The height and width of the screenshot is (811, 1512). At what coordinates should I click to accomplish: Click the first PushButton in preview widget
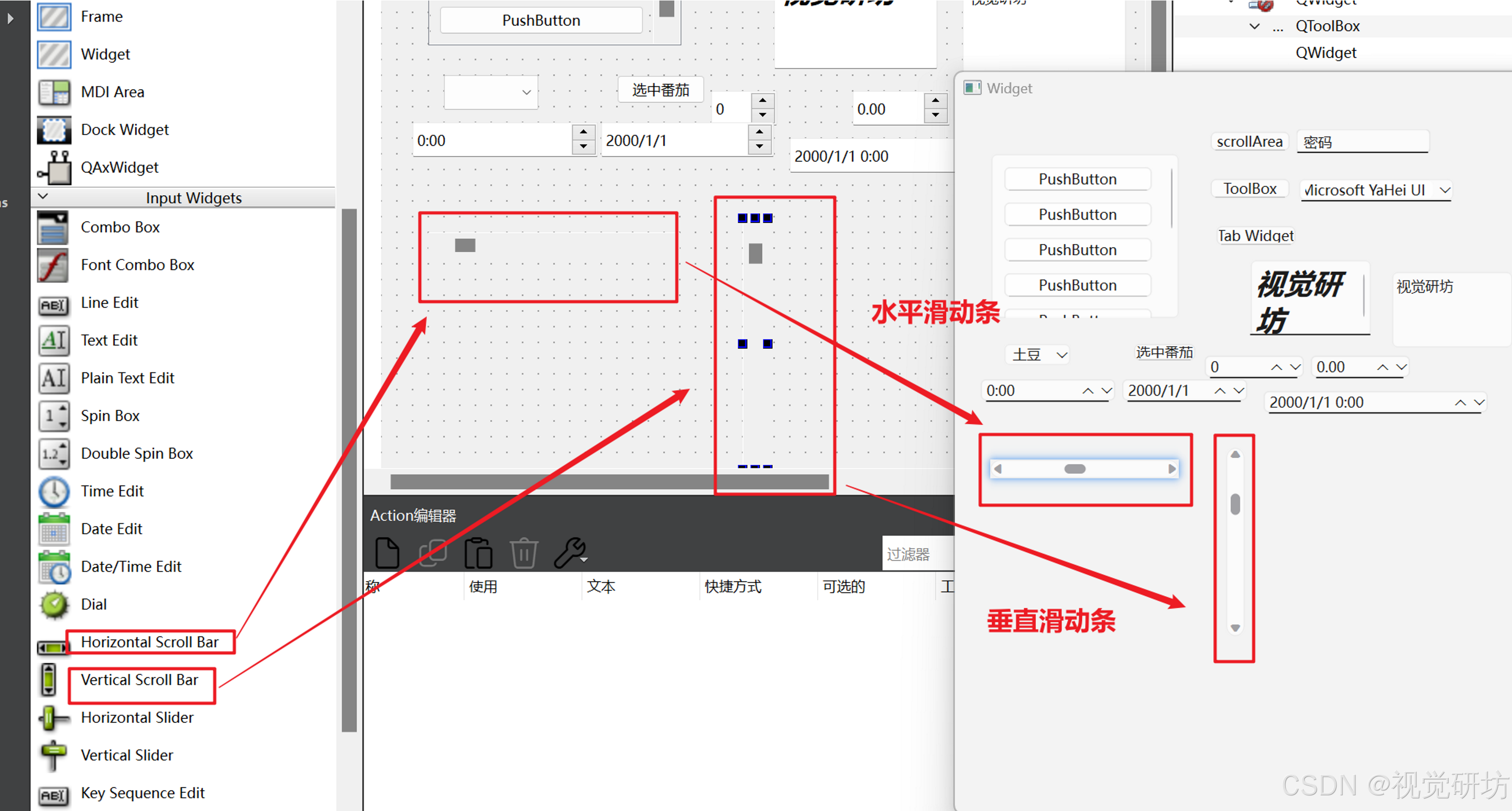(x=1077, y=179)
